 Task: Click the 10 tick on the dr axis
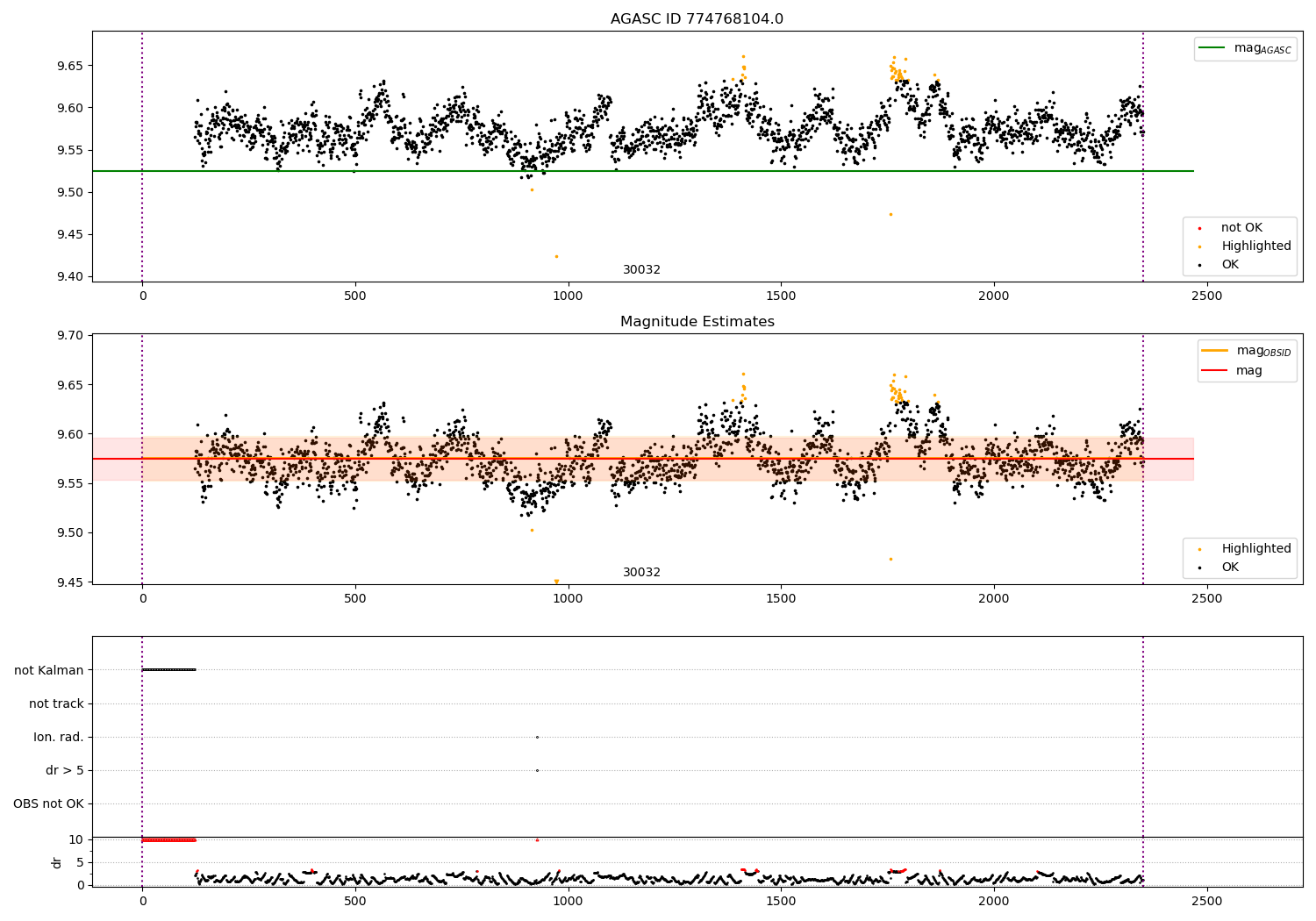76,840
